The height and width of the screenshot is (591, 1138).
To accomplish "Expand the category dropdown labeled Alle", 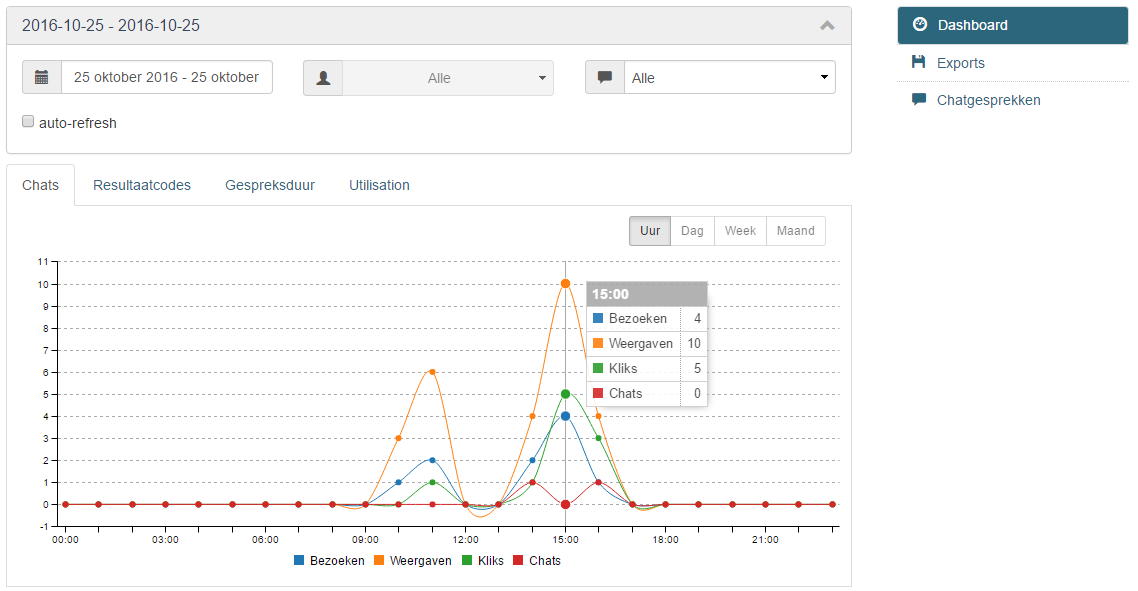I will pyautogui.click(x=730, y=76).
